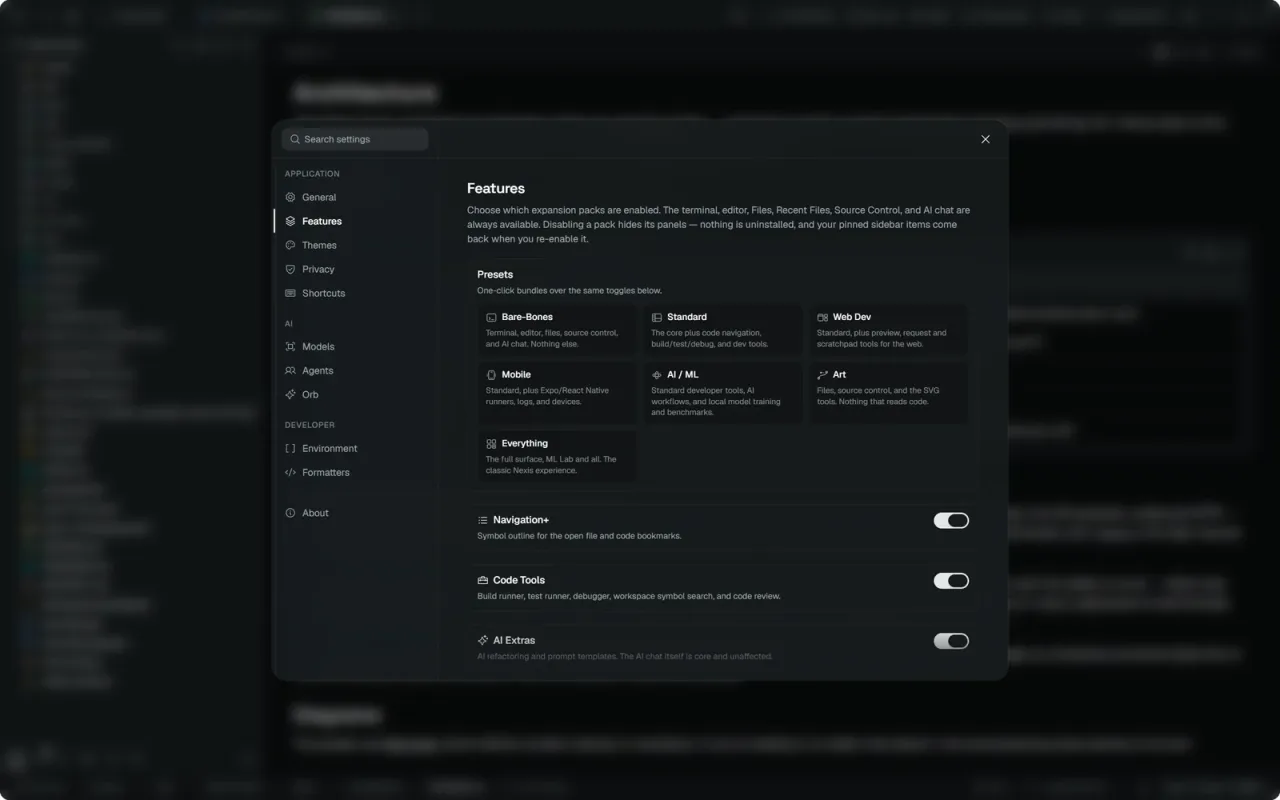
Task: Click the Web Dev preset icon
Action: 822,317
